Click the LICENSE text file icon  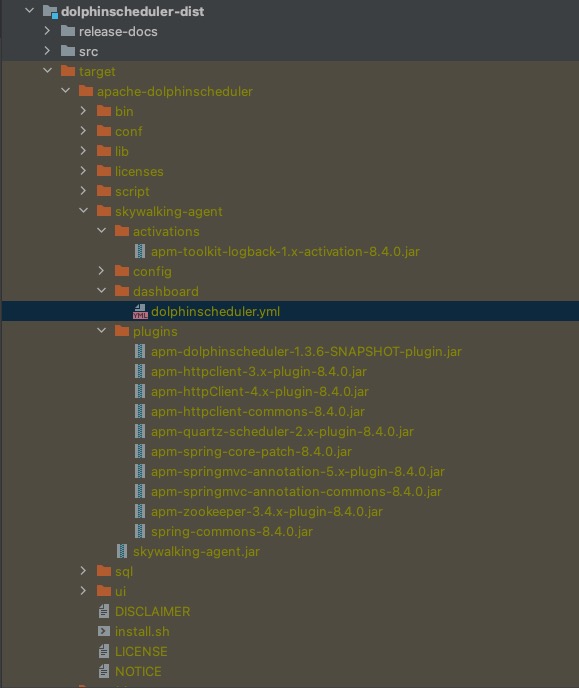pyautogui.click(x=104, y=651)
